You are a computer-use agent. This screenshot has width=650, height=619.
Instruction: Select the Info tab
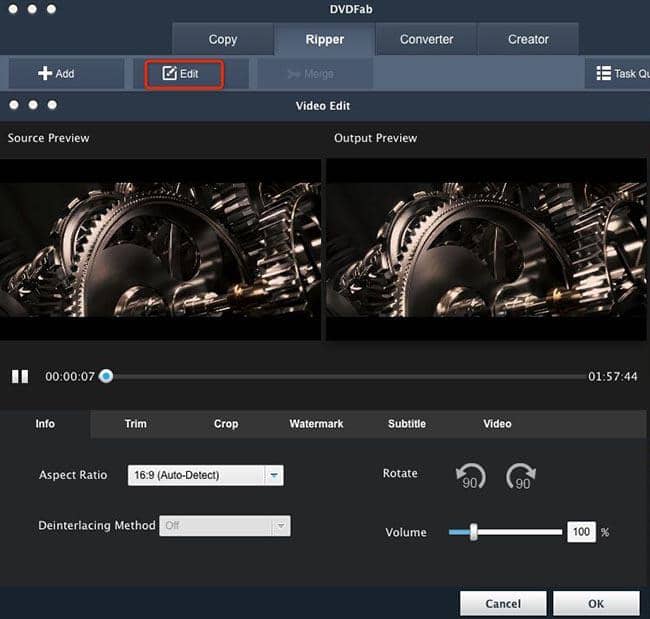(45, 424)
